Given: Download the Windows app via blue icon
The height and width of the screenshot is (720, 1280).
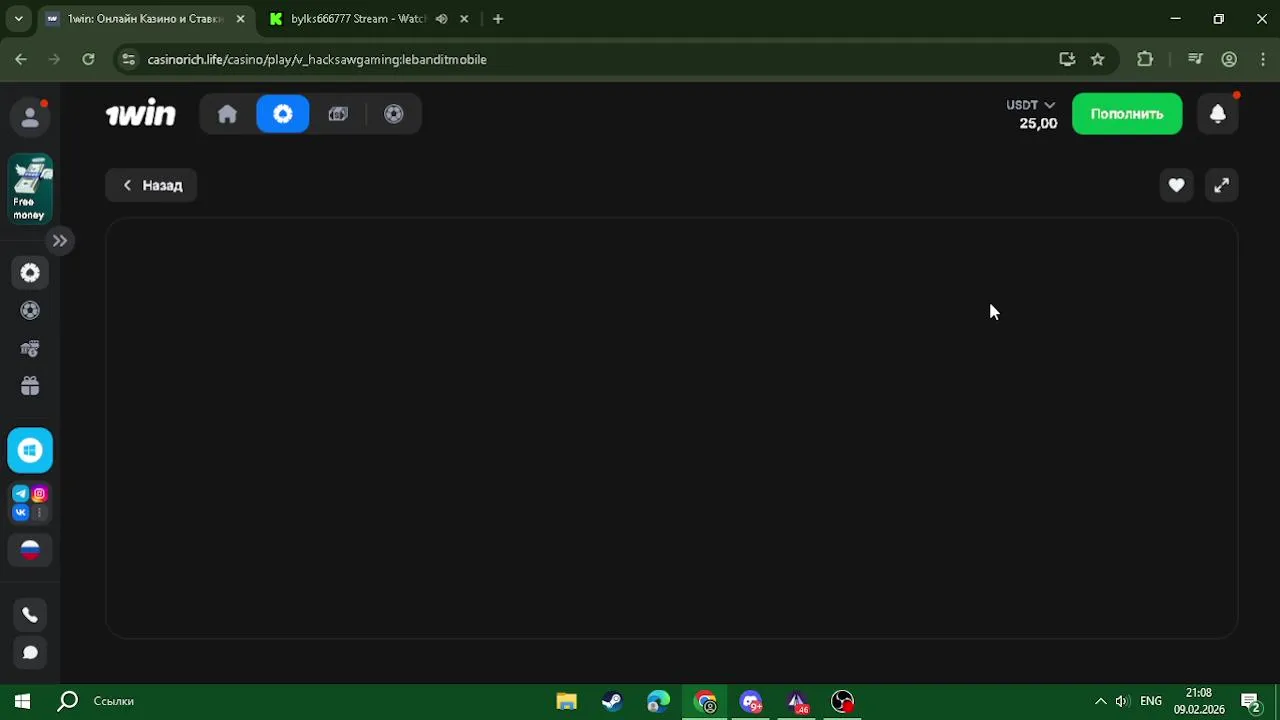Looking at the screenshot, I should (x=30, y=451).
